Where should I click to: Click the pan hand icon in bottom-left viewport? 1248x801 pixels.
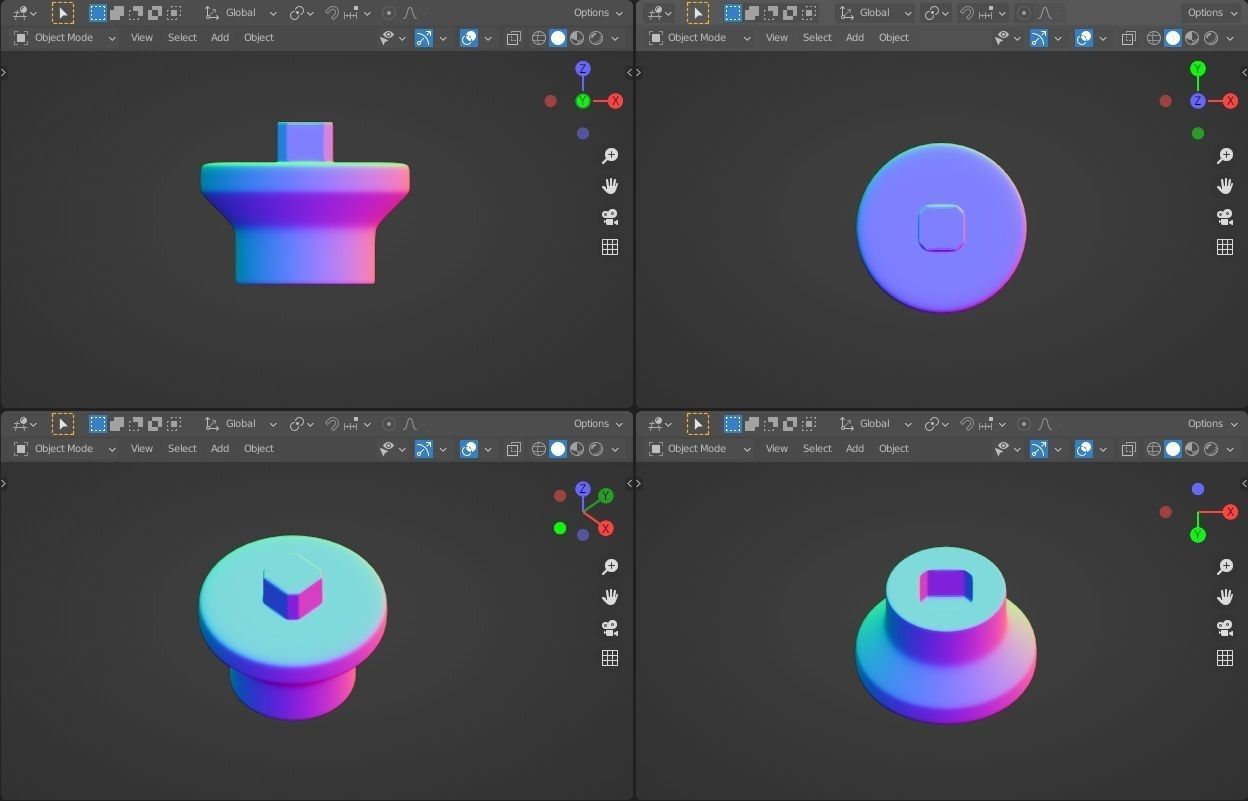[610, 597]
